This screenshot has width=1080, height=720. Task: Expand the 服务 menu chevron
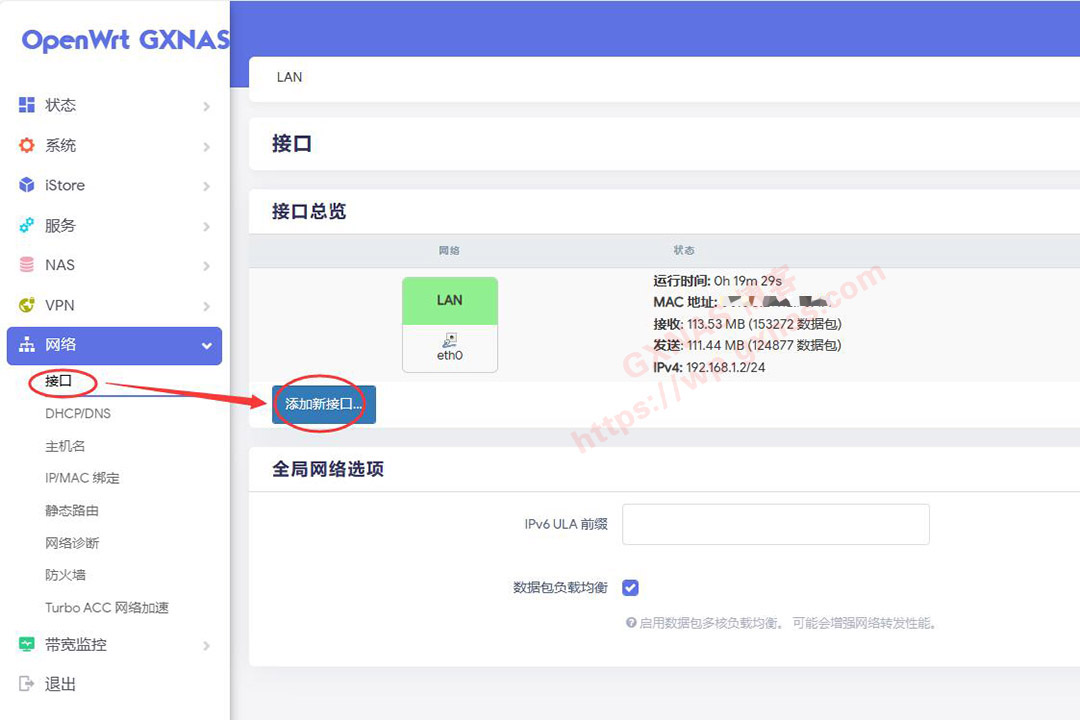[206, 227]
